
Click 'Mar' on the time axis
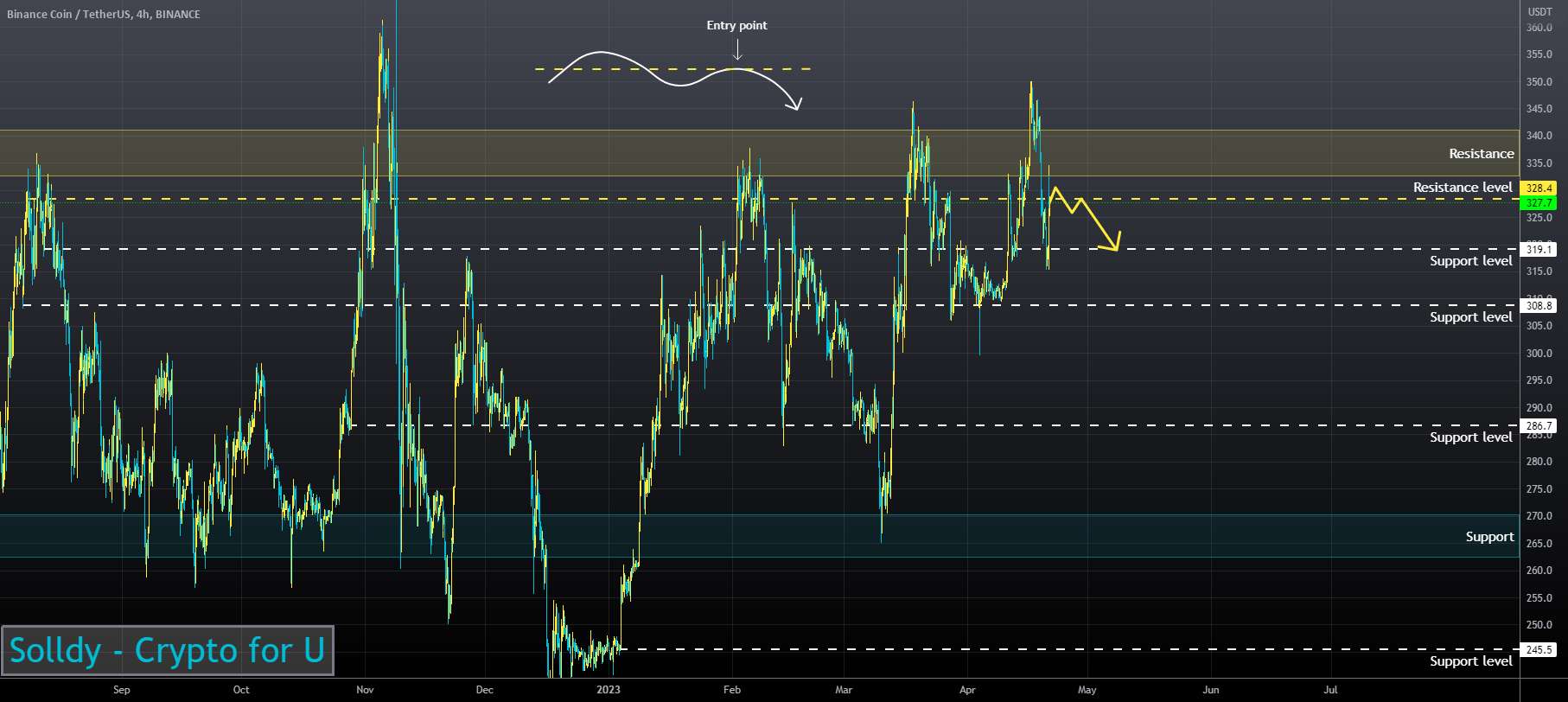click(844, 690)
